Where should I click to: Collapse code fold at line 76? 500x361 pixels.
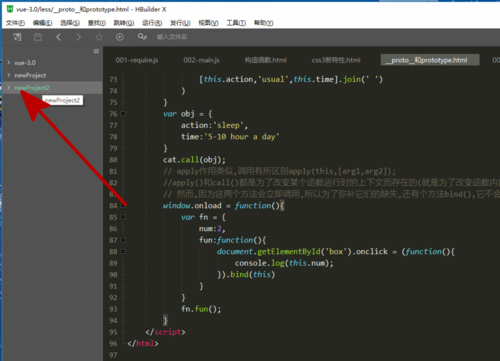(123, 114)
